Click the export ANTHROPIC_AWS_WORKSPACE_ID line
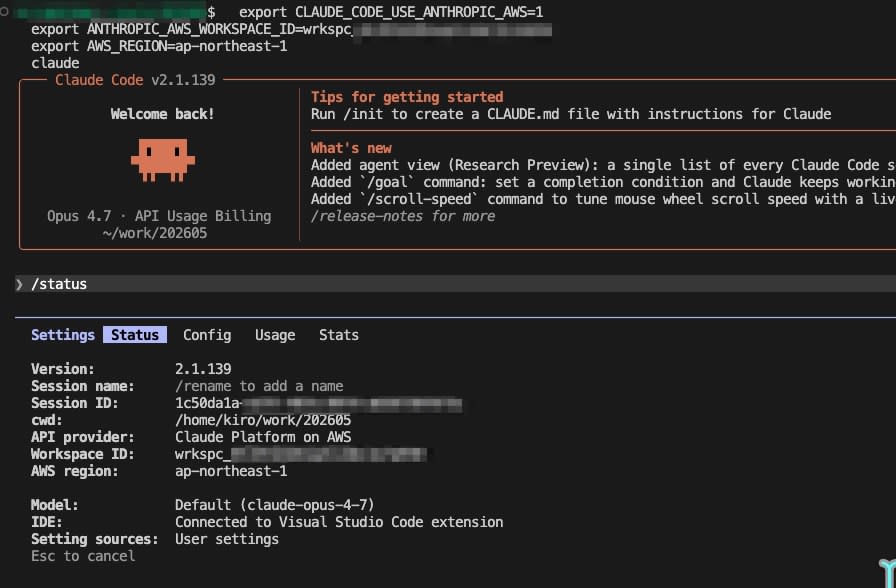 click(x=291, y=29)
